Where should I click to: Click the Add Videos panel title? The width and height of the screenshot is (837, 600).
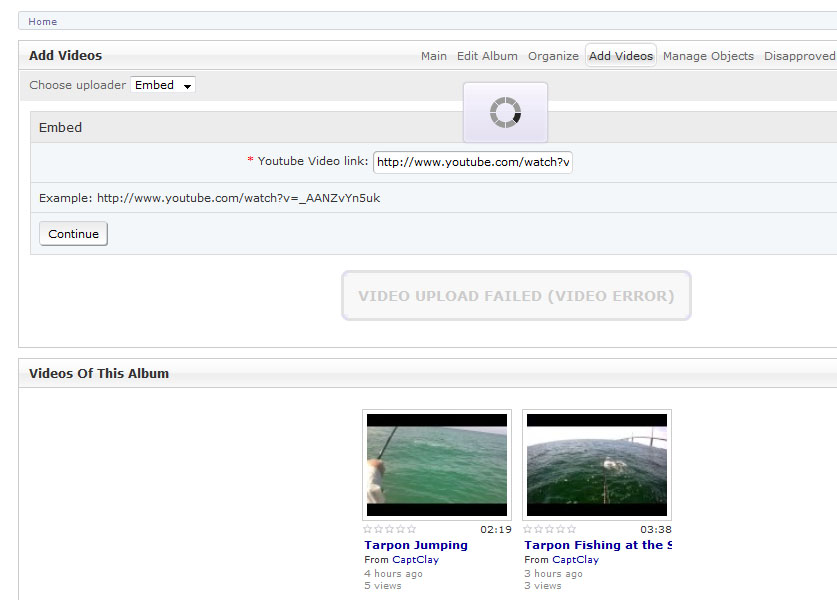65,56
